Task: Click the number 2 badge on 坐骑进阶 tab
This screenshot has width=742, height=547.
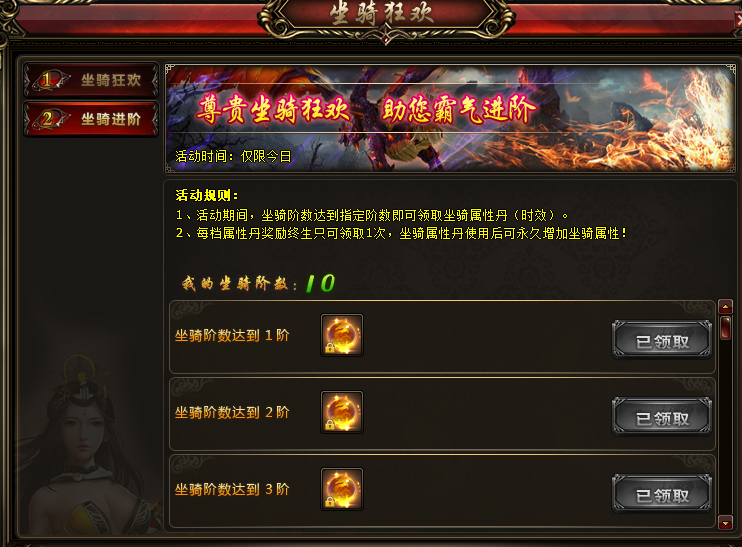Action: pyautogui.click(x=48, y=118)
